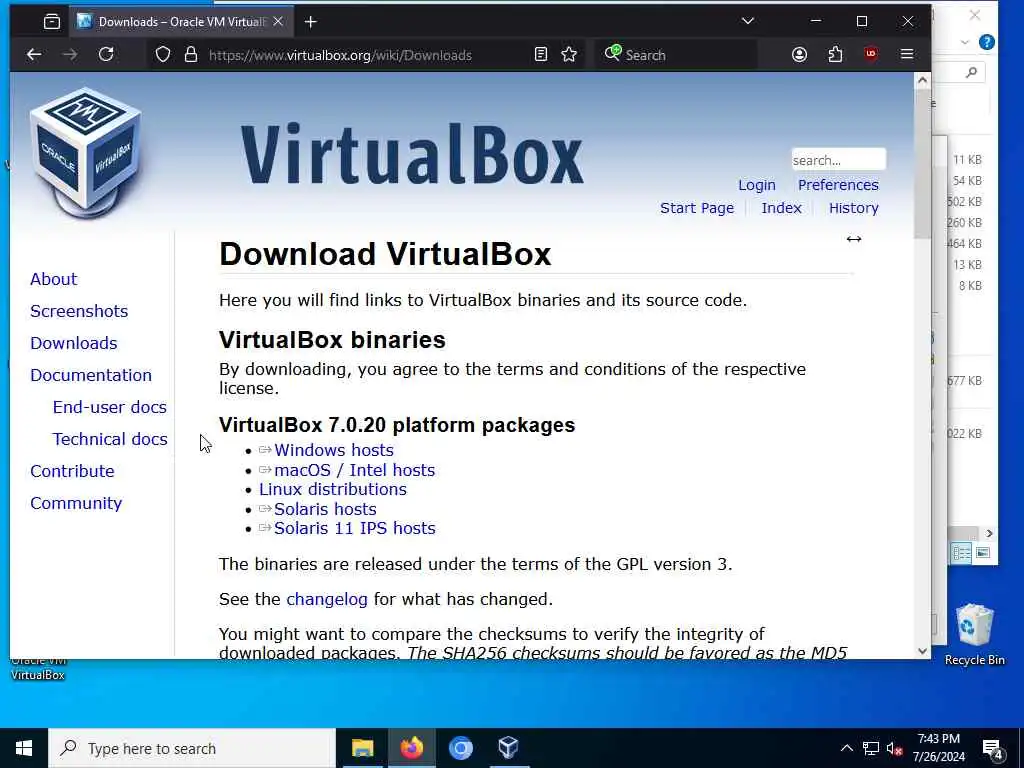Screen dimensions: 1024x768
Task: Open the changelog link
Action: point(327,600)
